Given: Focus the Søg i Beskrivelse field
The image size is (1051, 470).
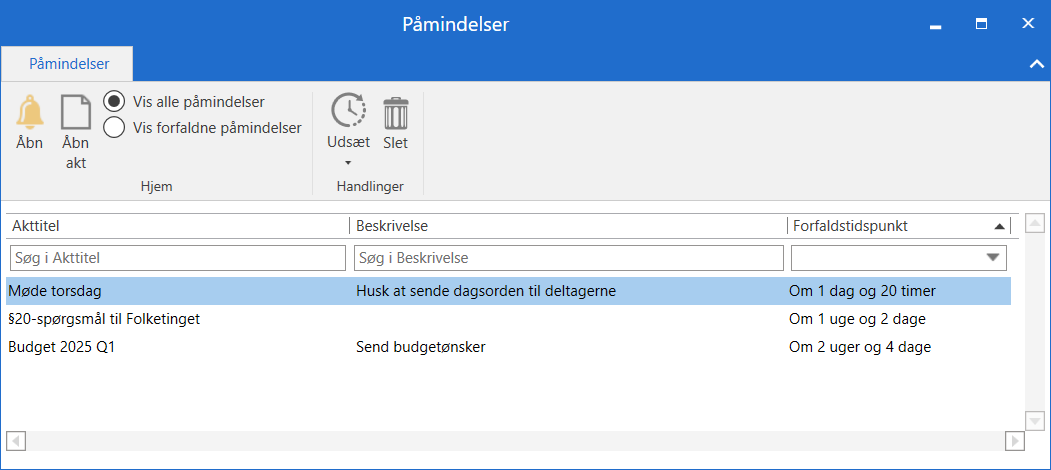Looking at the screenshot, I should [x=568, y=258].
